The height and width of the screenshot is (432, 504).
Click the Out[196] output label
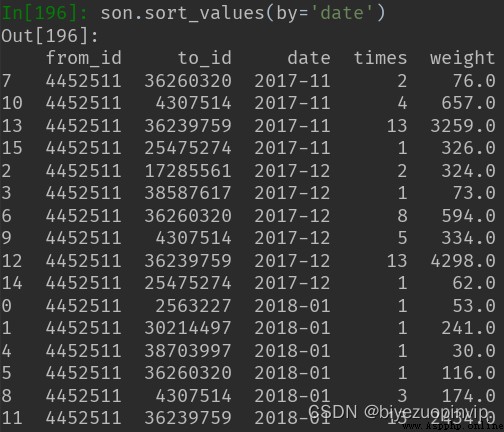tap(50, 36)
